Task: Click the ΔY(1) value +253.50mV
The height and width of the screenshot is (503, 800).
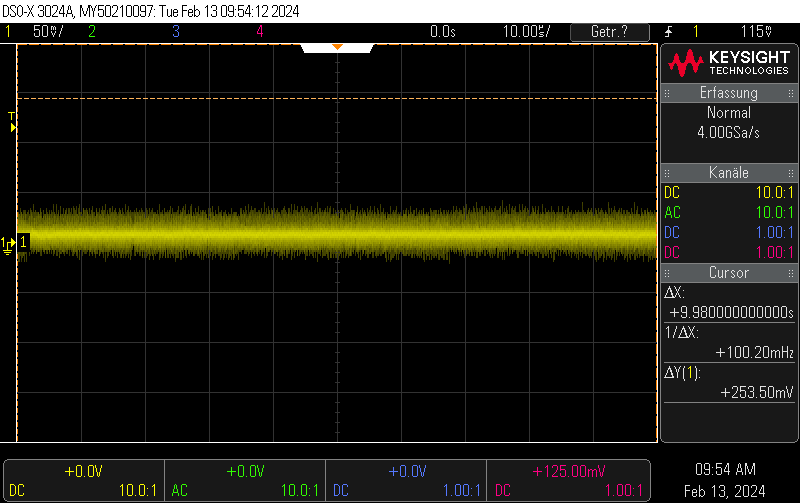Action: tap(757, 392)
